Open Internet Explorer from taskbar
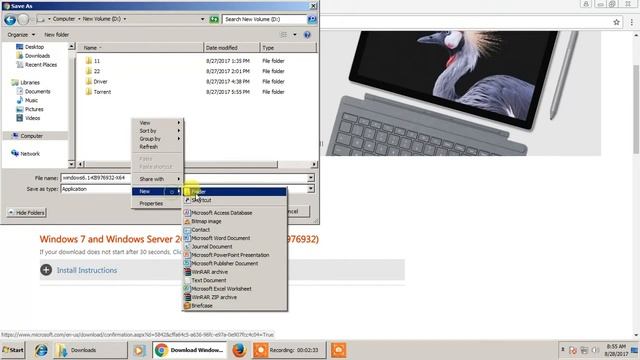Image resolution: width=640 pixels, height=360 pixels. [x=41, y=350]
